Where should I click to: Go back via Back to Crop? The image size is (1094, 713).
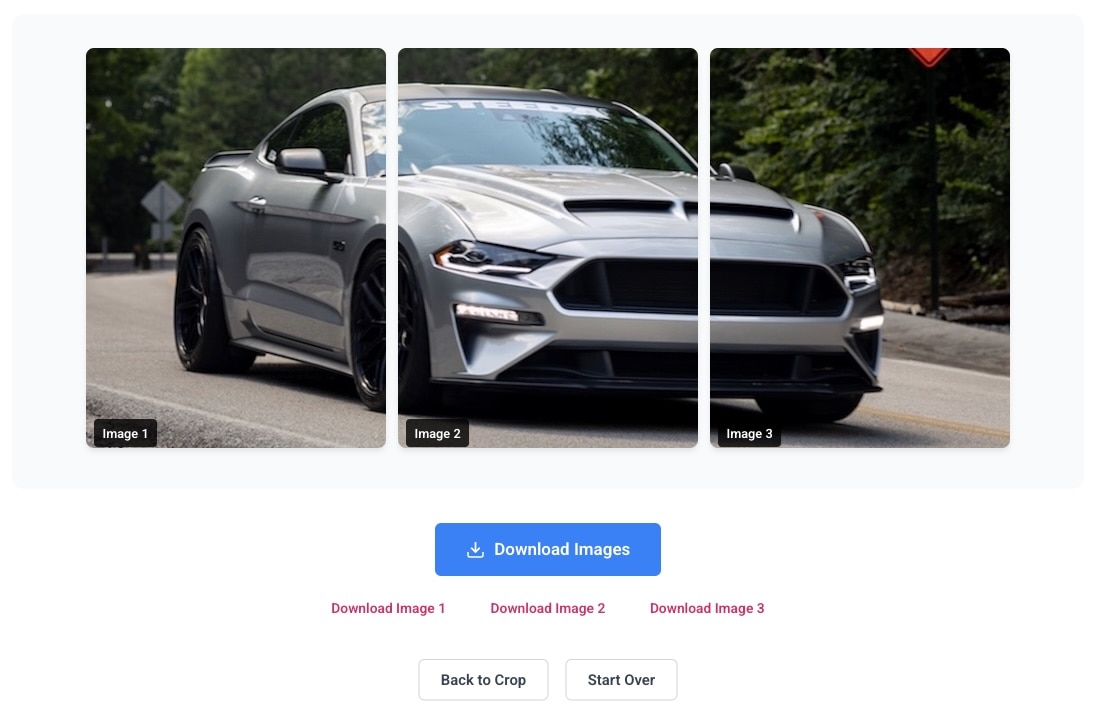tap(484, 680)
